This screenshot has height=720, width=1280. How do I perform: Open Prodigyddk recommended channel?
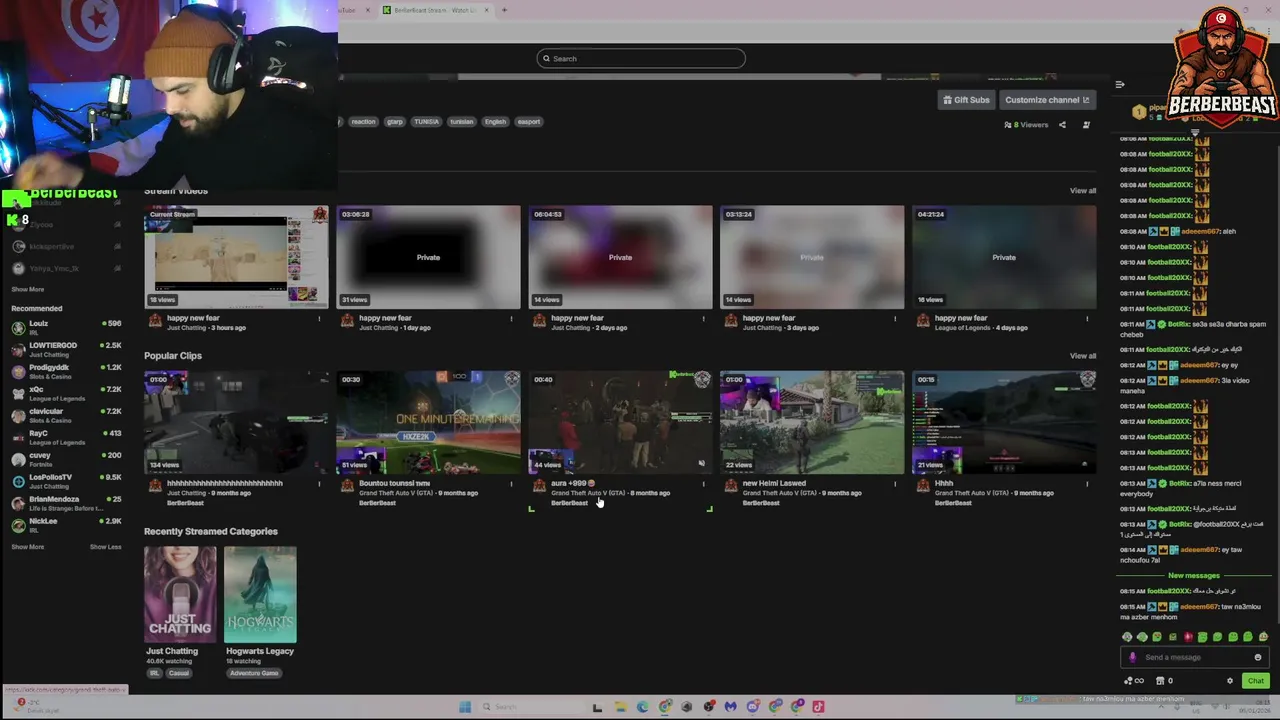coord(66,371)
